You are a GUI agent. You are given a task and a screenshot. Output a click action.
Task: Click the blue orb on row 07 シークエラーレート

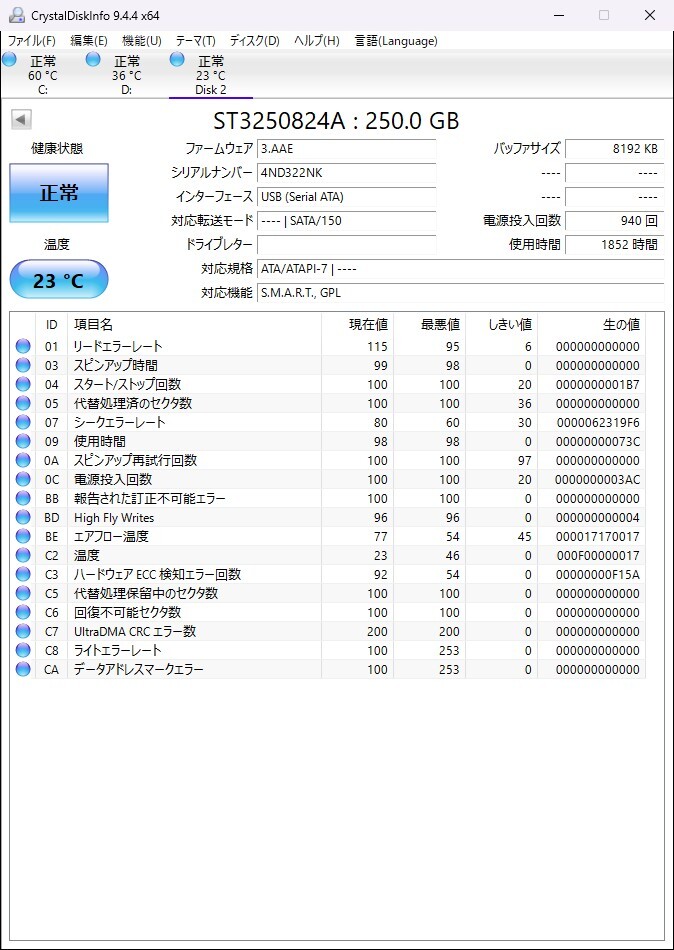[x=23, y=422]
